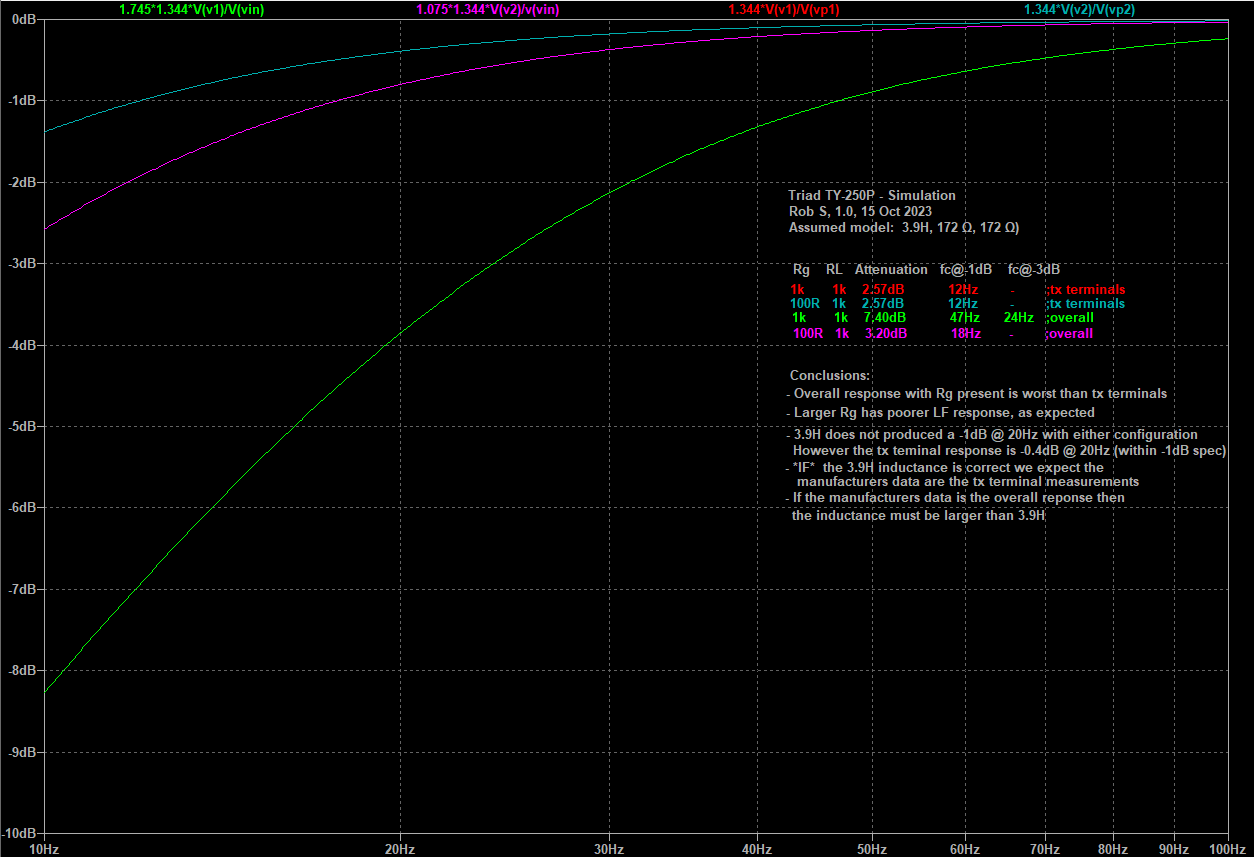Click the -6dB vertical axis label
The height and width of the screenshot is (857, 1254).
pos(22,508)
